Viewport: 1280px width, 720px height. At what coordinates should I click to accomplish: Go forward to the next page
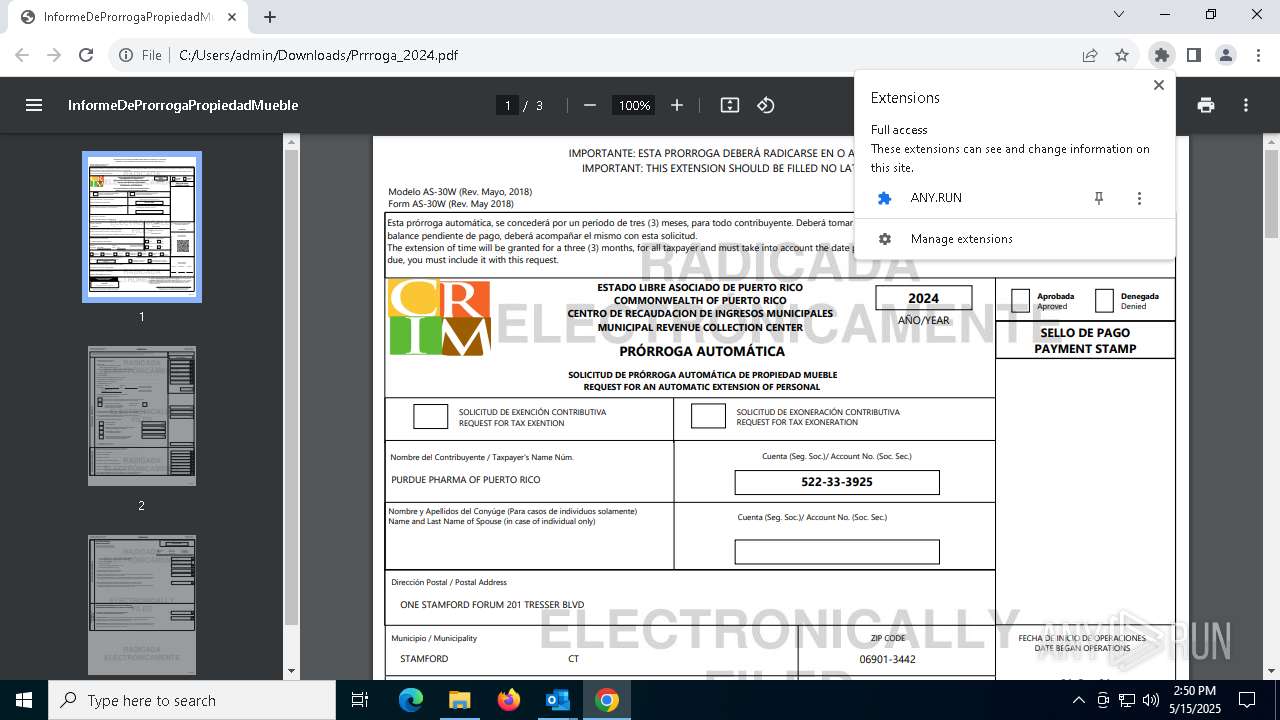tap(54, 55)
